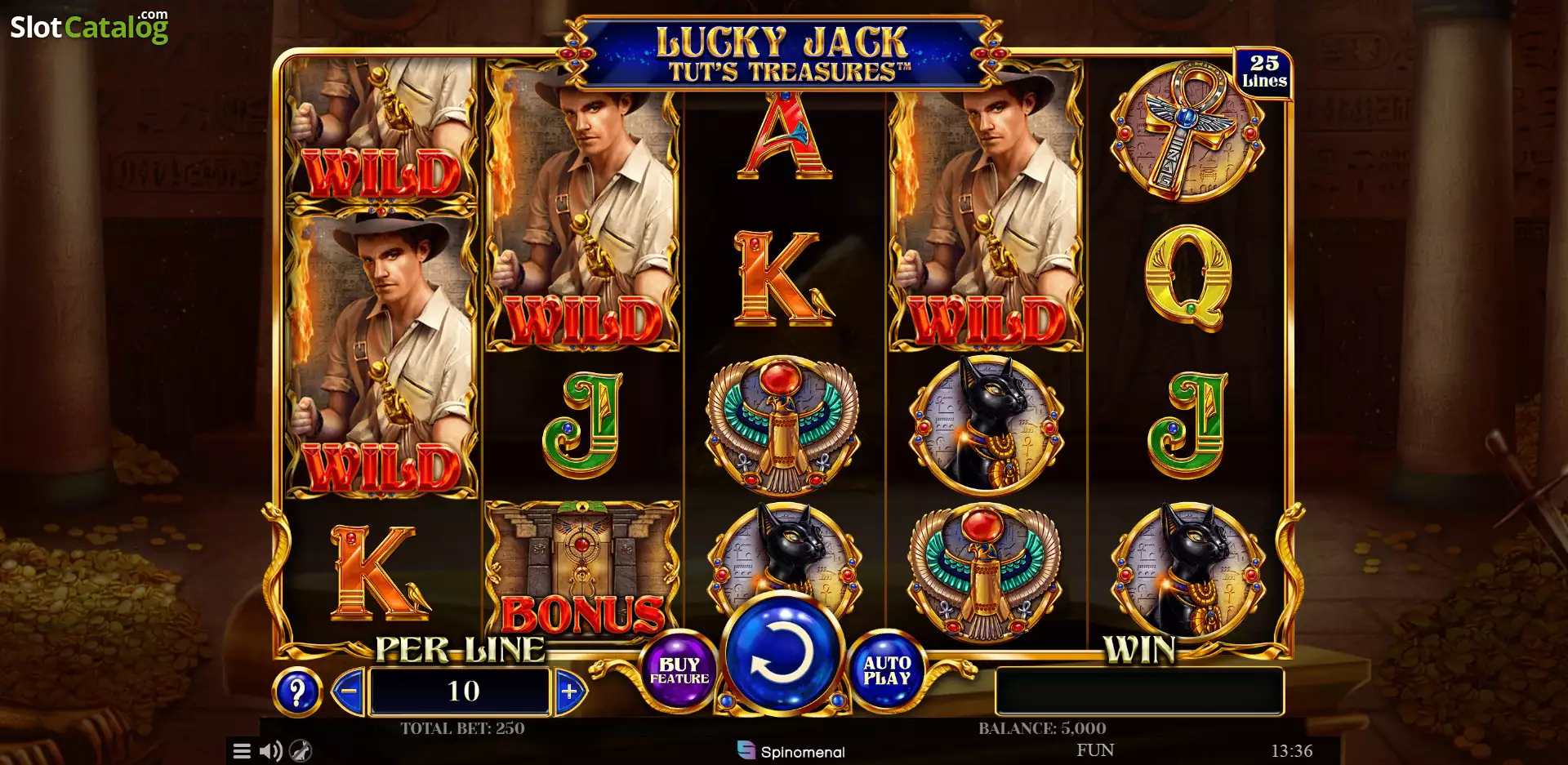Spin the reels with the blue button

pos(782,653)
